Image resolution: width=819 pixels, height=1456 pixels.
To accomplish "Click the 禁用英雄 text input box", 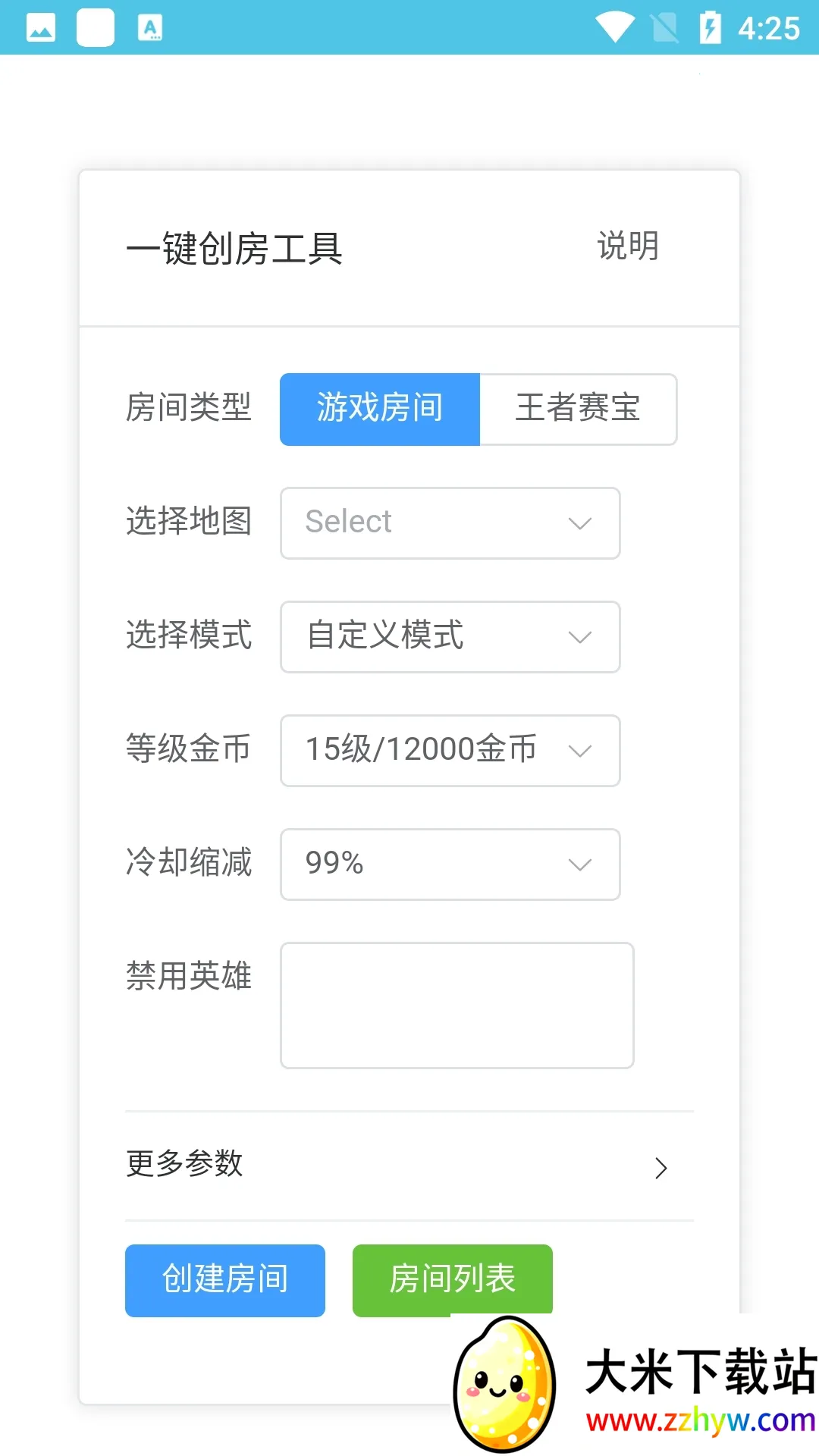I will pyautogui.click(x=457, y=1006).
